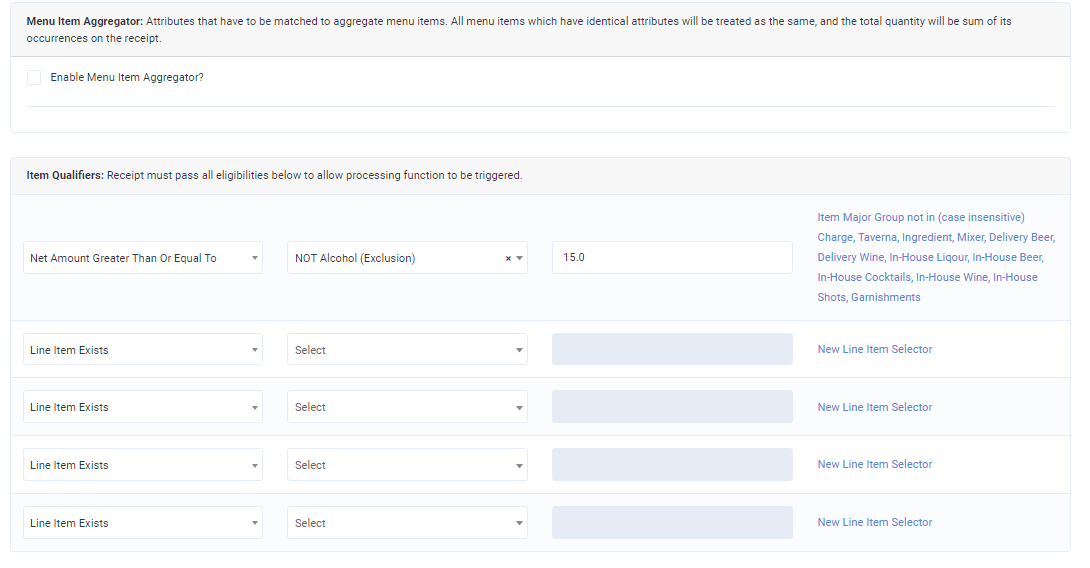
Task: Open the Select dropdown in first Line Item row
Action: 407,350
